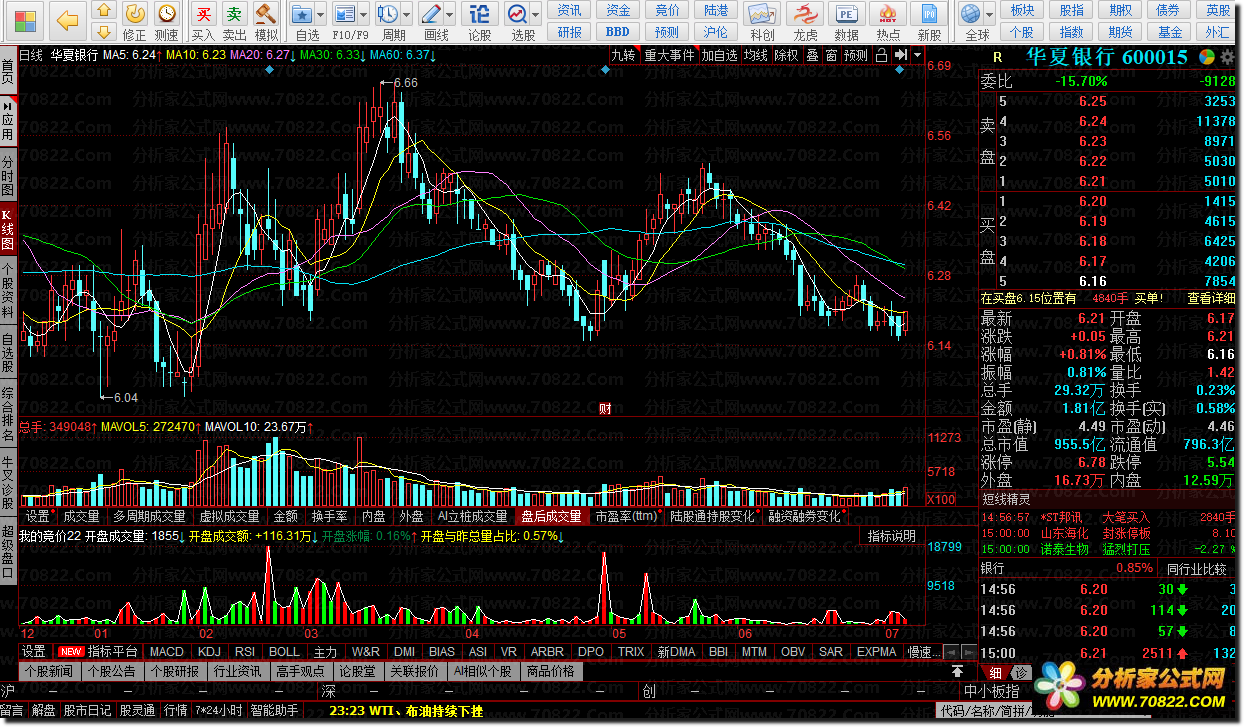1245x727 pixels.
Task: Open the 分时图 sidebar tab
Action: [x=8, y=176]
